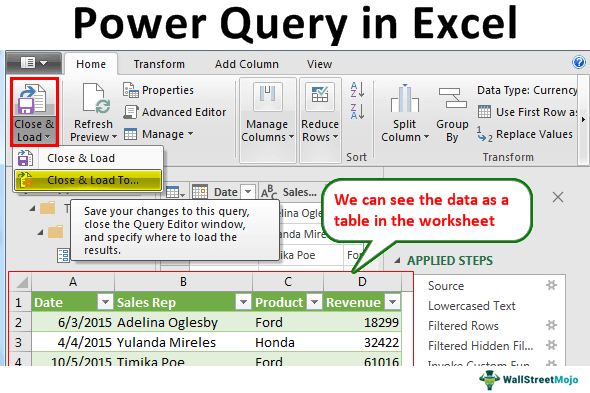Image resolution: width=590 pixels, height=393 pixels.
Task: Select the query table icon in tree
Action: click(x=63, y=255)
